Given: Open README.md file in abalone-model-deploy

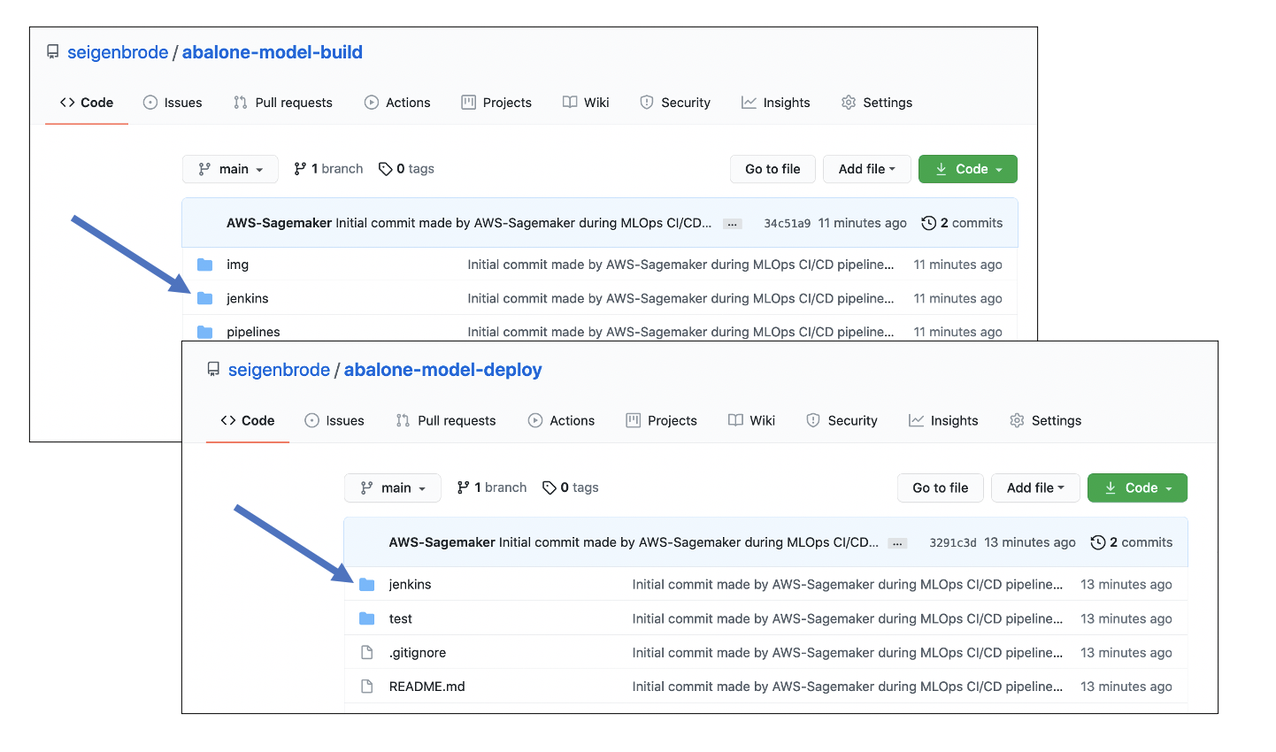Looking at the screenshot, I should (427, 687).
